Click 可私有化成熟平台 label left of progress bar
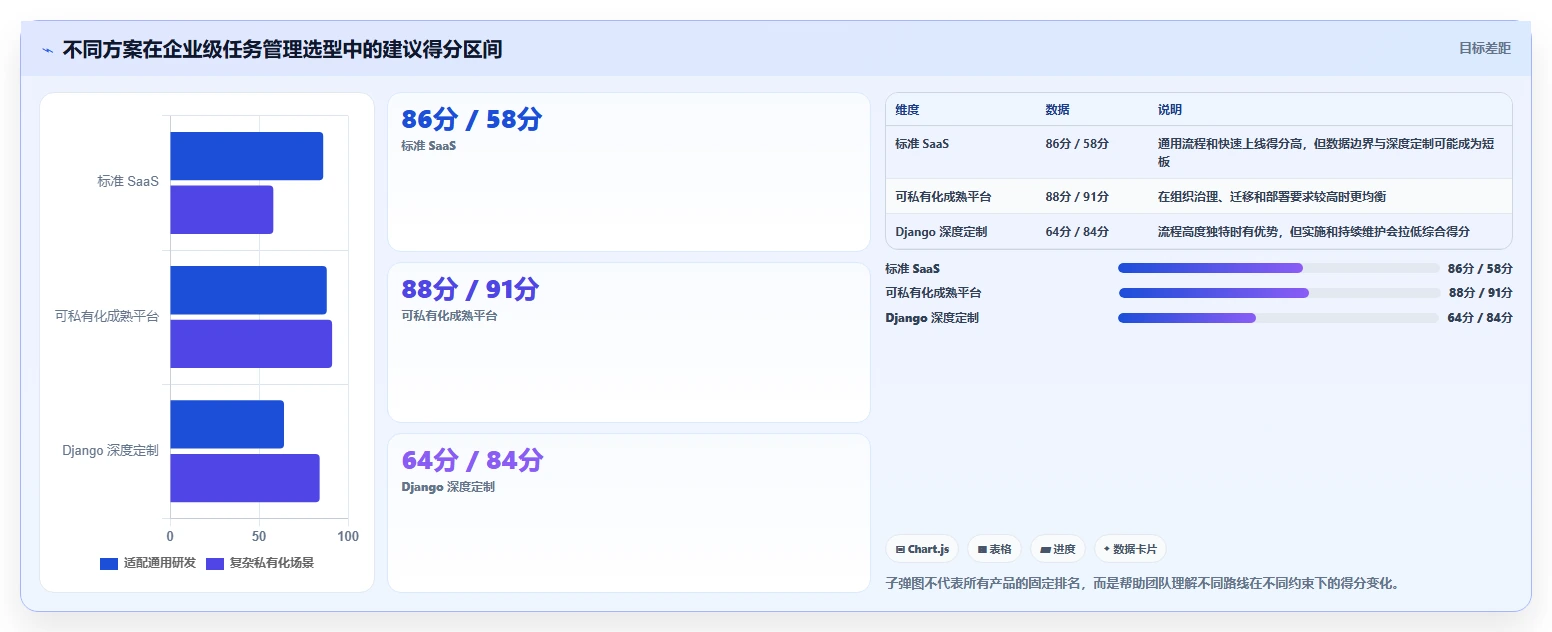The height and width of the screenshot is (632, 1552). 933,293
